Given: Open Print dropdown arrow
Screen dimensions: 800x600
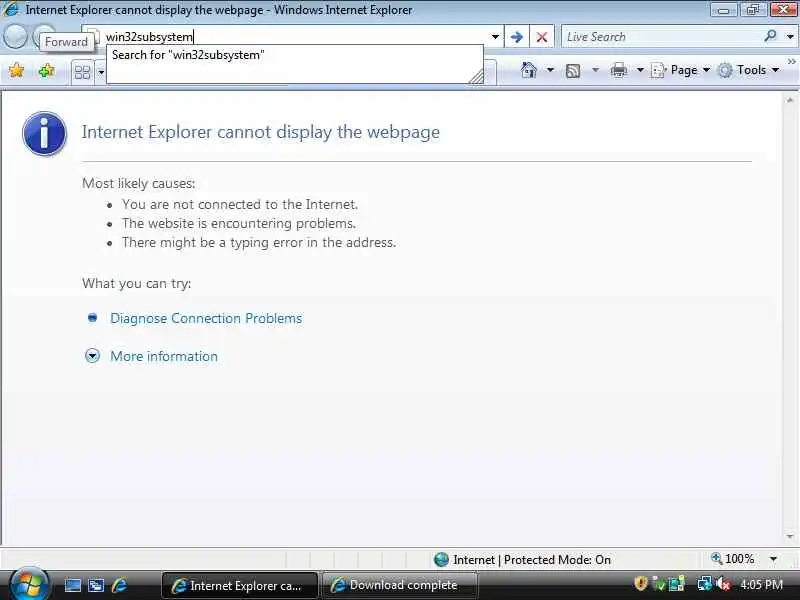Looking at the screenshot, I should (640, 70).
